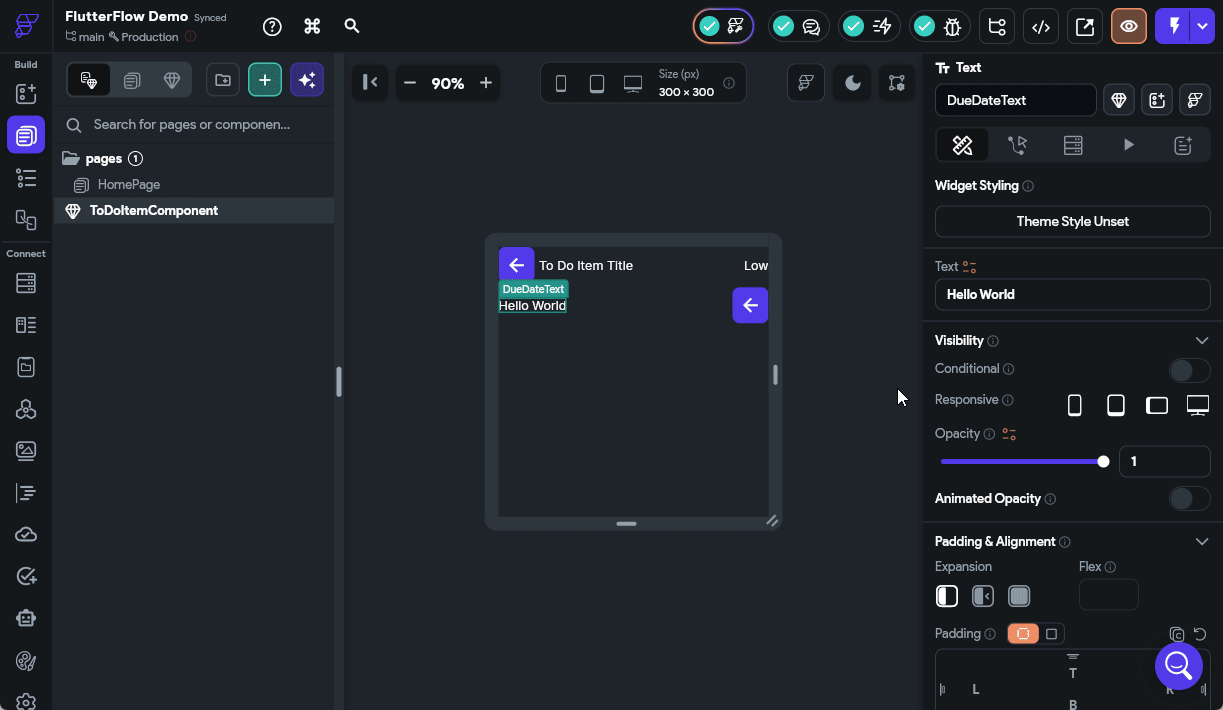Open the debug bug status indicator

(x=939, y=26)
